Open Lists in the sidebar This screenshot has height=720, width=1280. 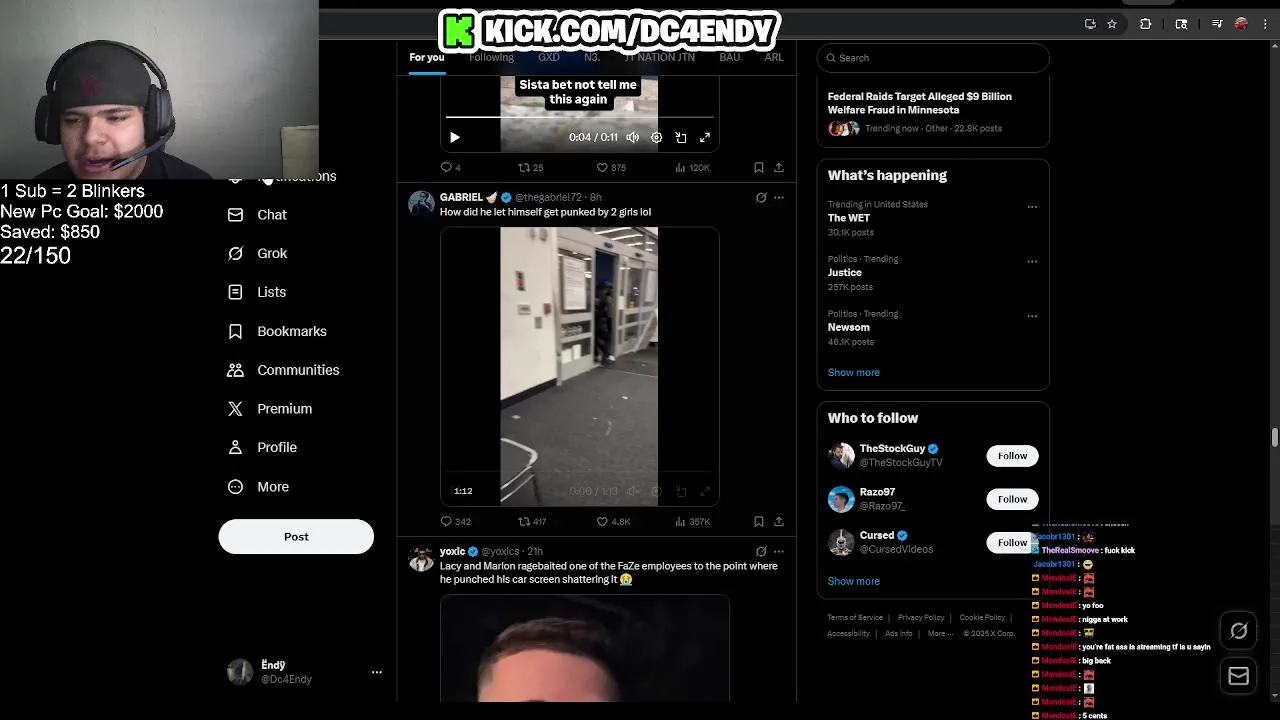(257, 292)
